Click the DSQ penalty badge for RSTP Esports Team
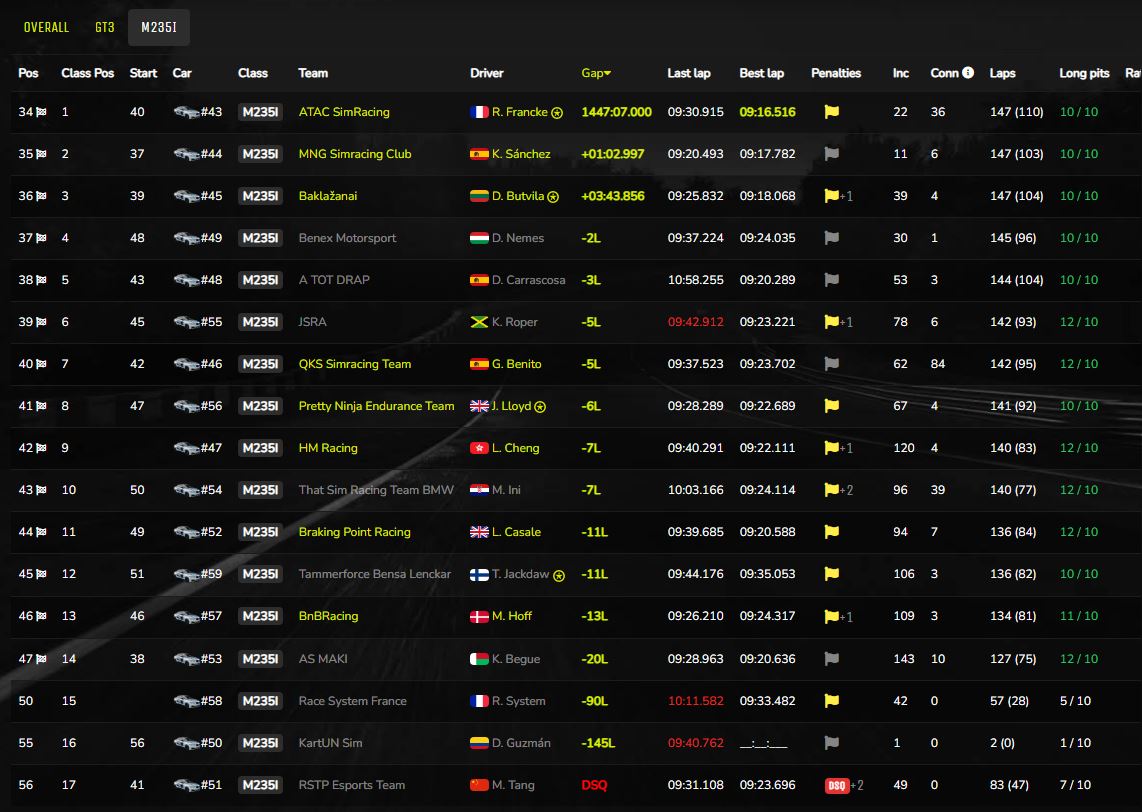The image size is (1142, 812). [x=837, y=785]
